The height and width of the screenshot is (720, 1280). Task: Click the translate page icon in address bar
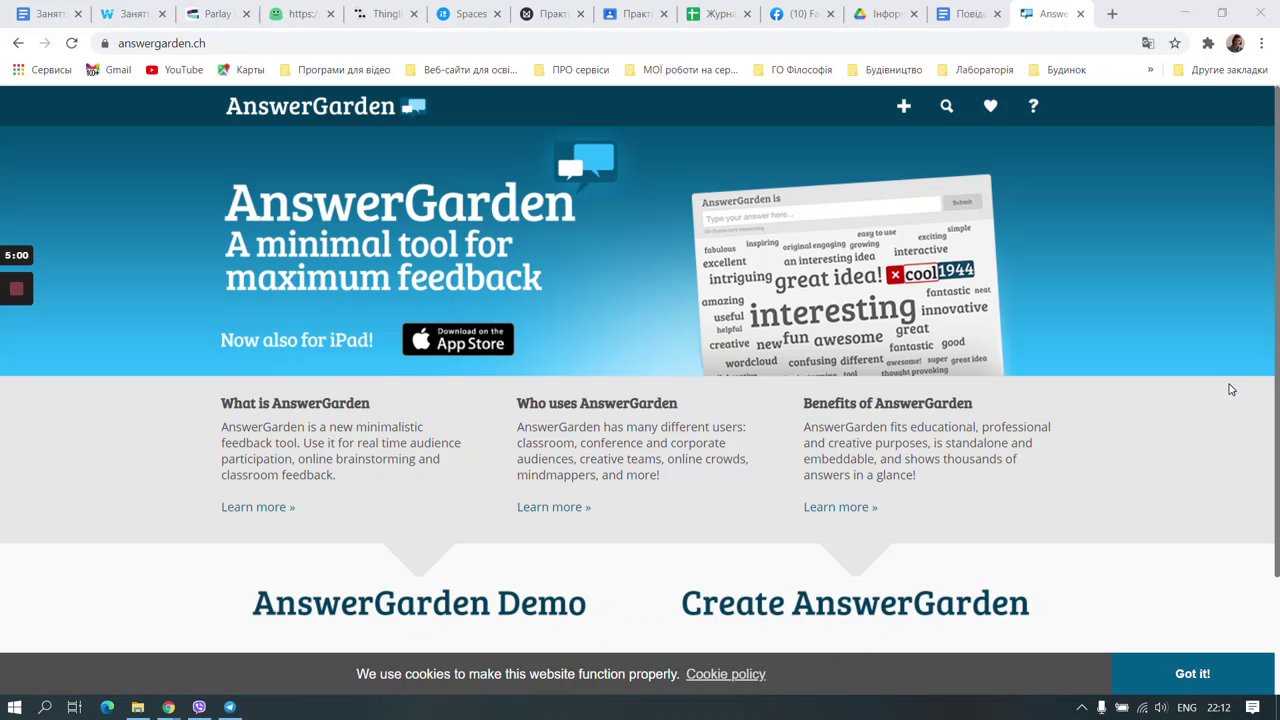1148,43
